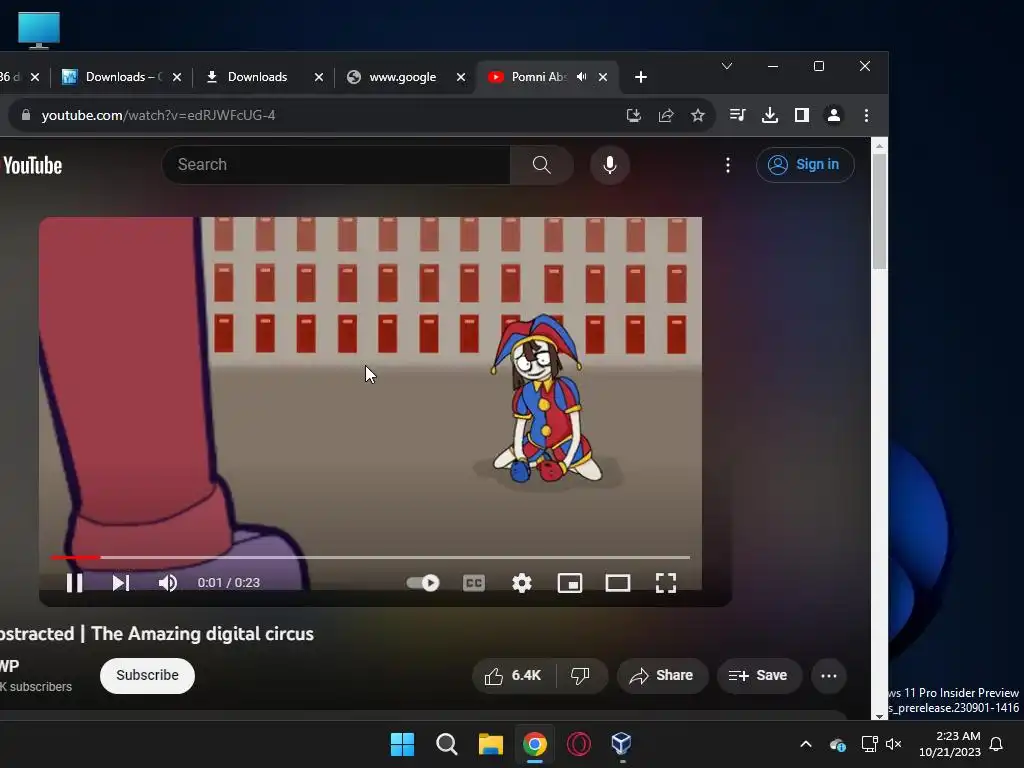Switch to the second Downloads tab
Viewport: 1024px width, 768px height.
tap(264, 77)
